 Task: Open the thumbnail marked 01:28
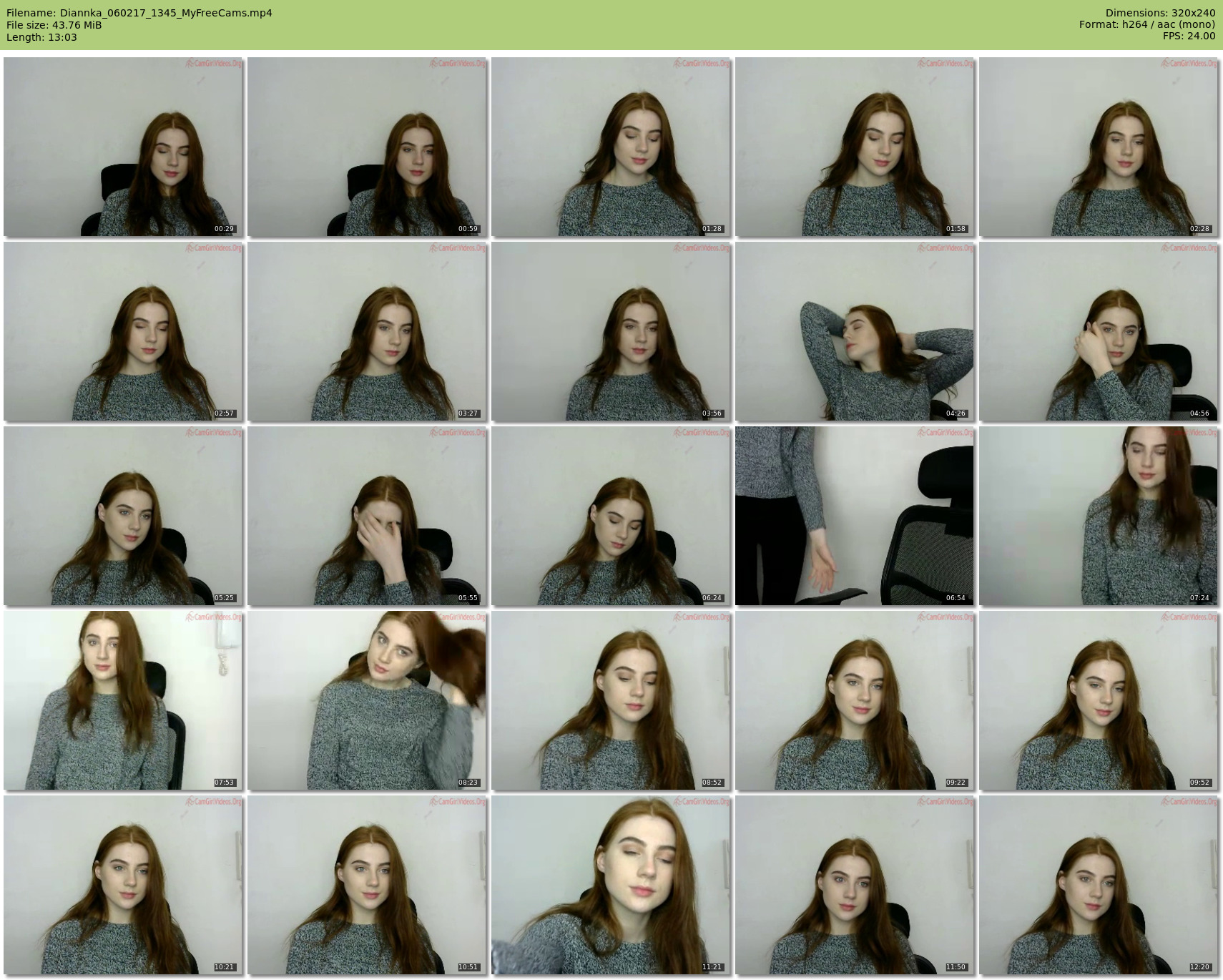tap(611, 147)
